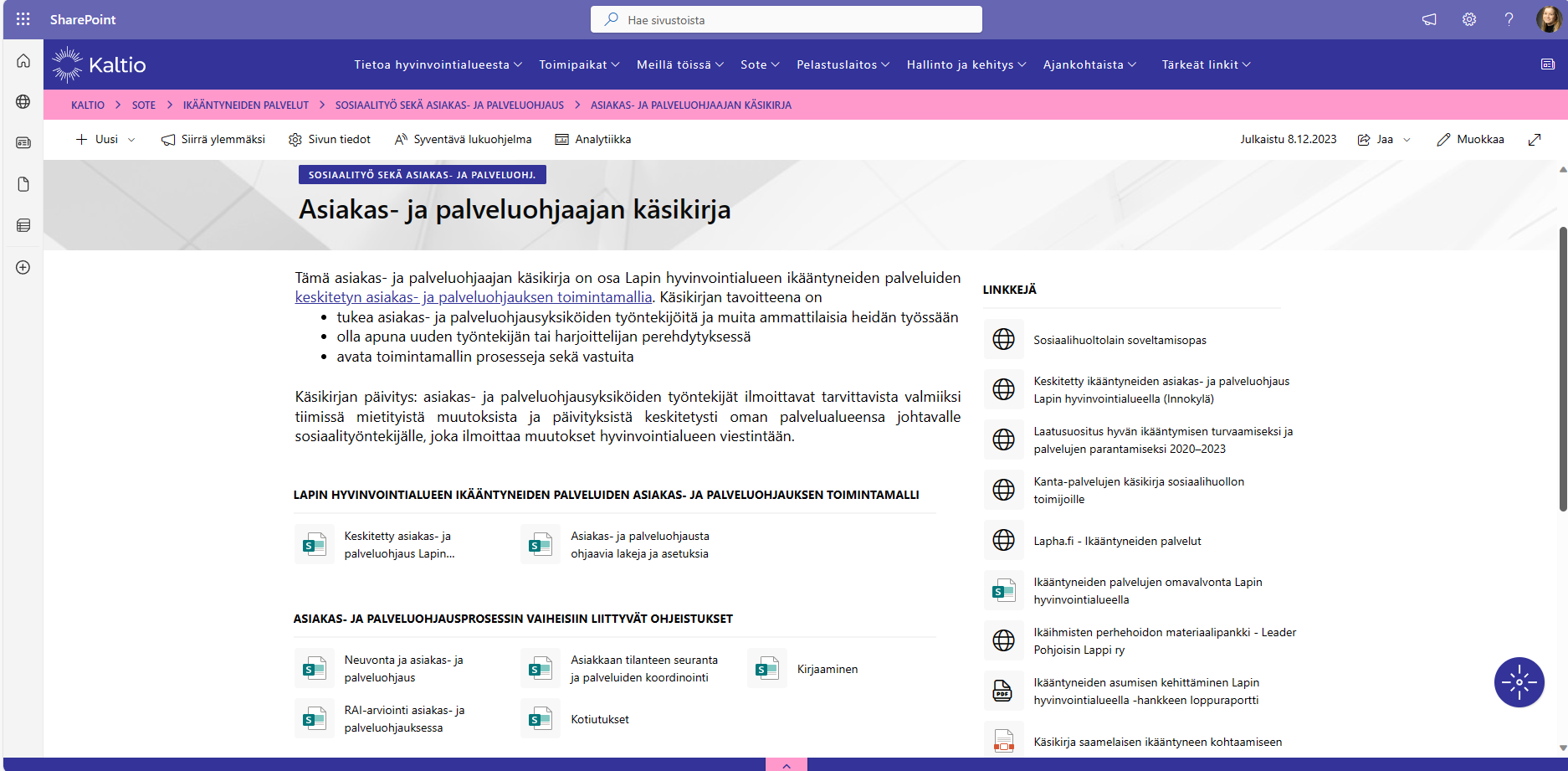
Task: Expand the Tärkeät linkit menu
Action: (1206, 64)
